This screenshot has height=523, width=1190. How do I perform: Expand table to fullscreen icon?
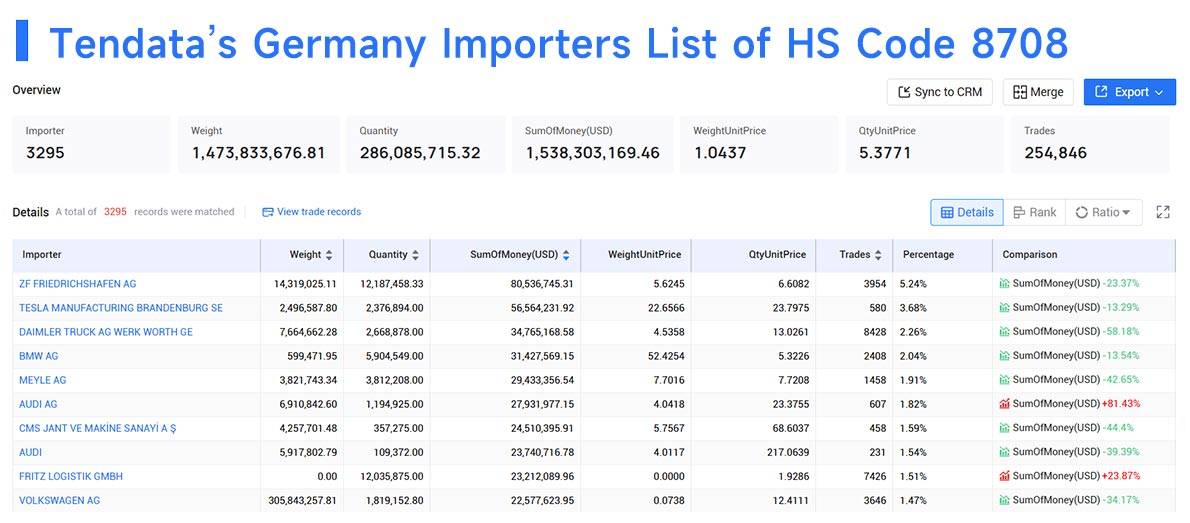[x=1163, y=213]
